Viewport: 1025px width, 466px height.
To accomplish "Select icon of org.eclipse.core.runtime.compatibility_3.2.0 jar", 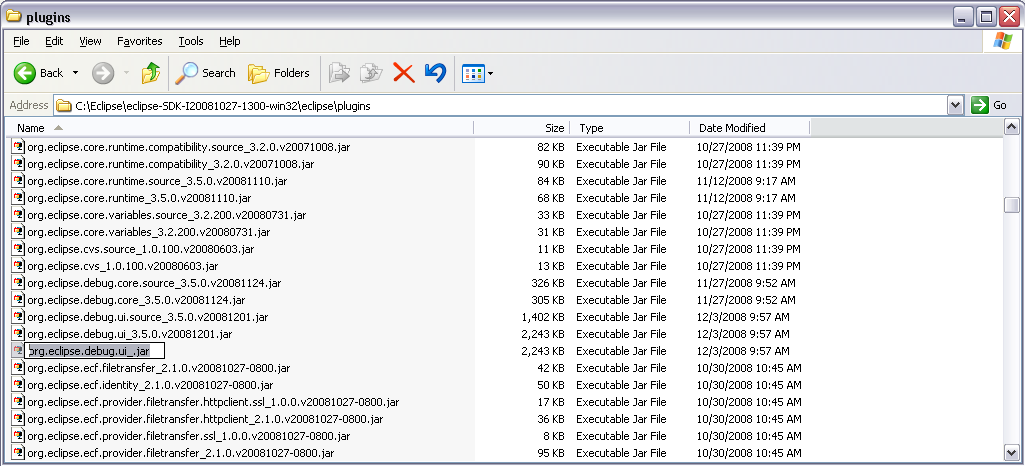I will 18,164.
